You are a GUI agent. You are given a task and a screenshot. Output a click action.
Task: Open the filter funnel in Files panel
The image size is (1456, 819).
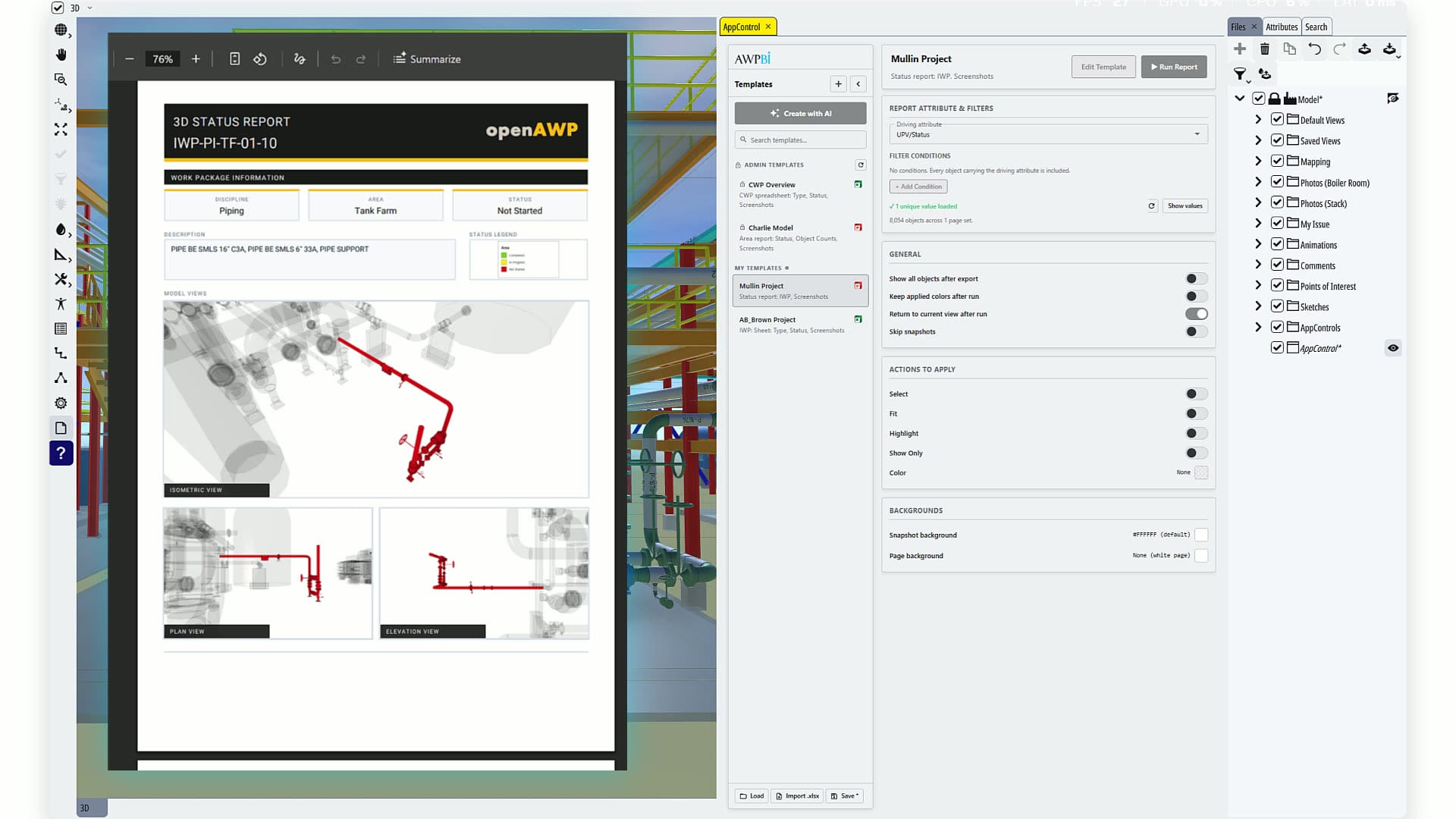(1241, 74)
